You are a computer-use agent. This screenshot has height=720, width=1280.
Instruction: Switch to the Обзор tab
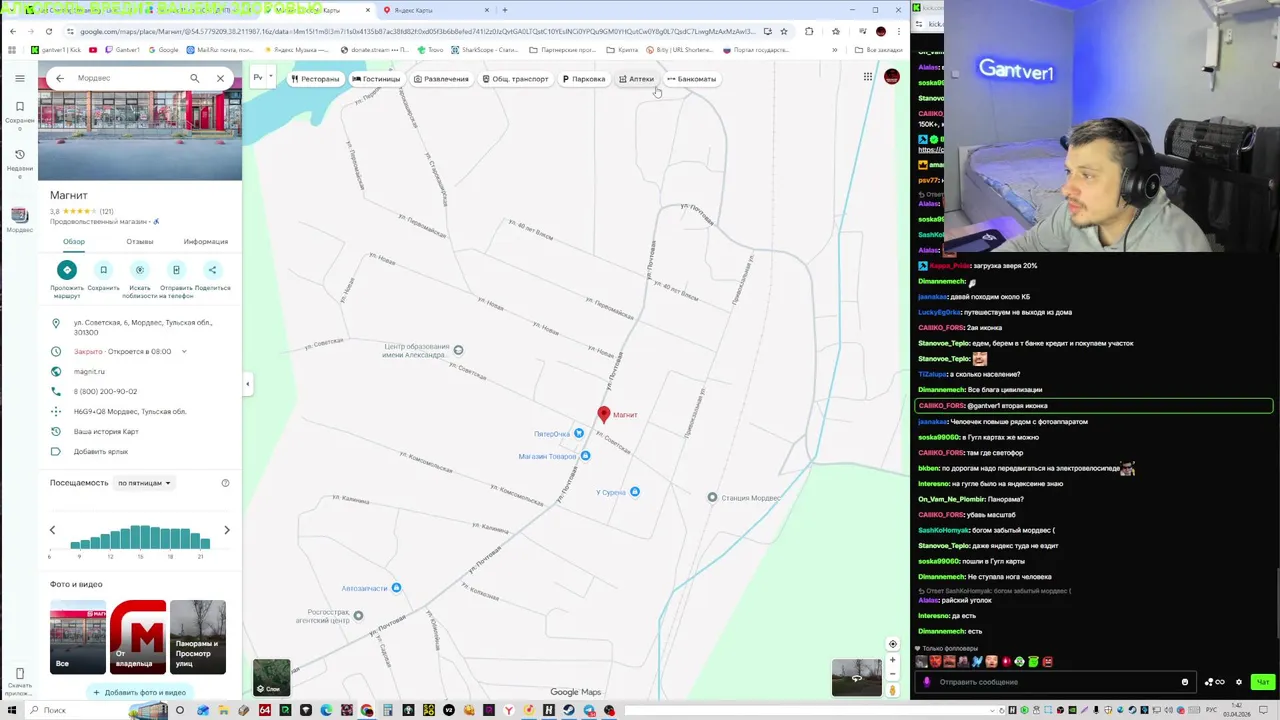click(x=74, y=242)
